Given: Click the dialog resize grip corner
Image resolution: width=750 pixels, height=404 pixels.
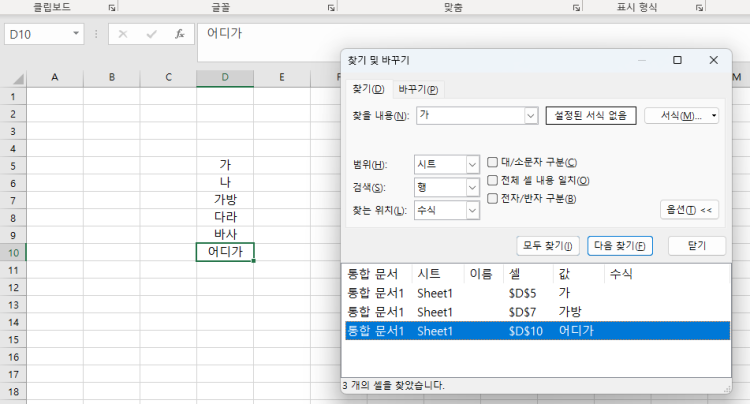Looking at the screenshot, I should coord(727,389).
